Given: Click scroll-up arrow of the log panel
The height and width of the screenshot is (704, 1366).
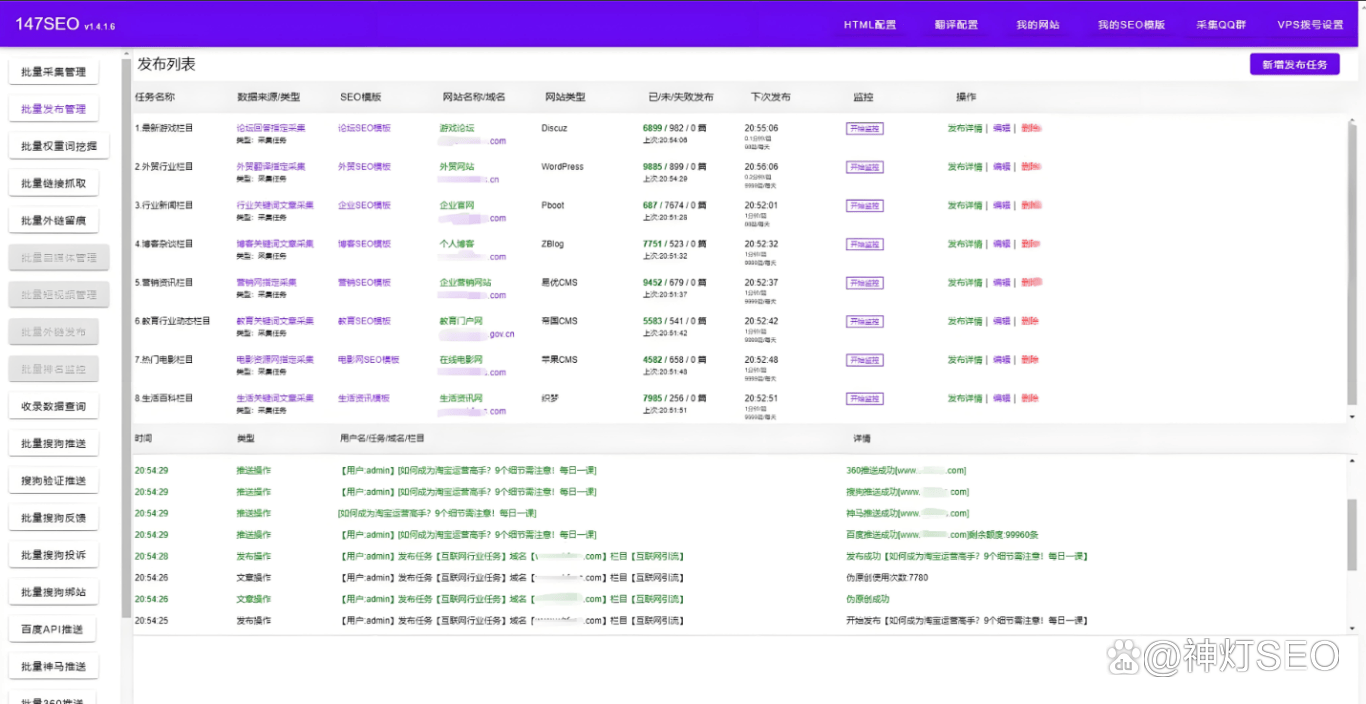Looking at the screenshot, I should [x=1352, y=460].
